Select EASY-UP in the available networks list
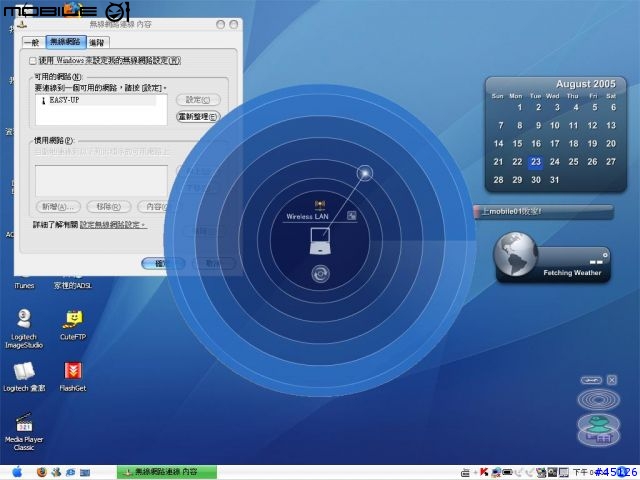The image size is (640, 480). pyautogui.click(x=96, y=100)
